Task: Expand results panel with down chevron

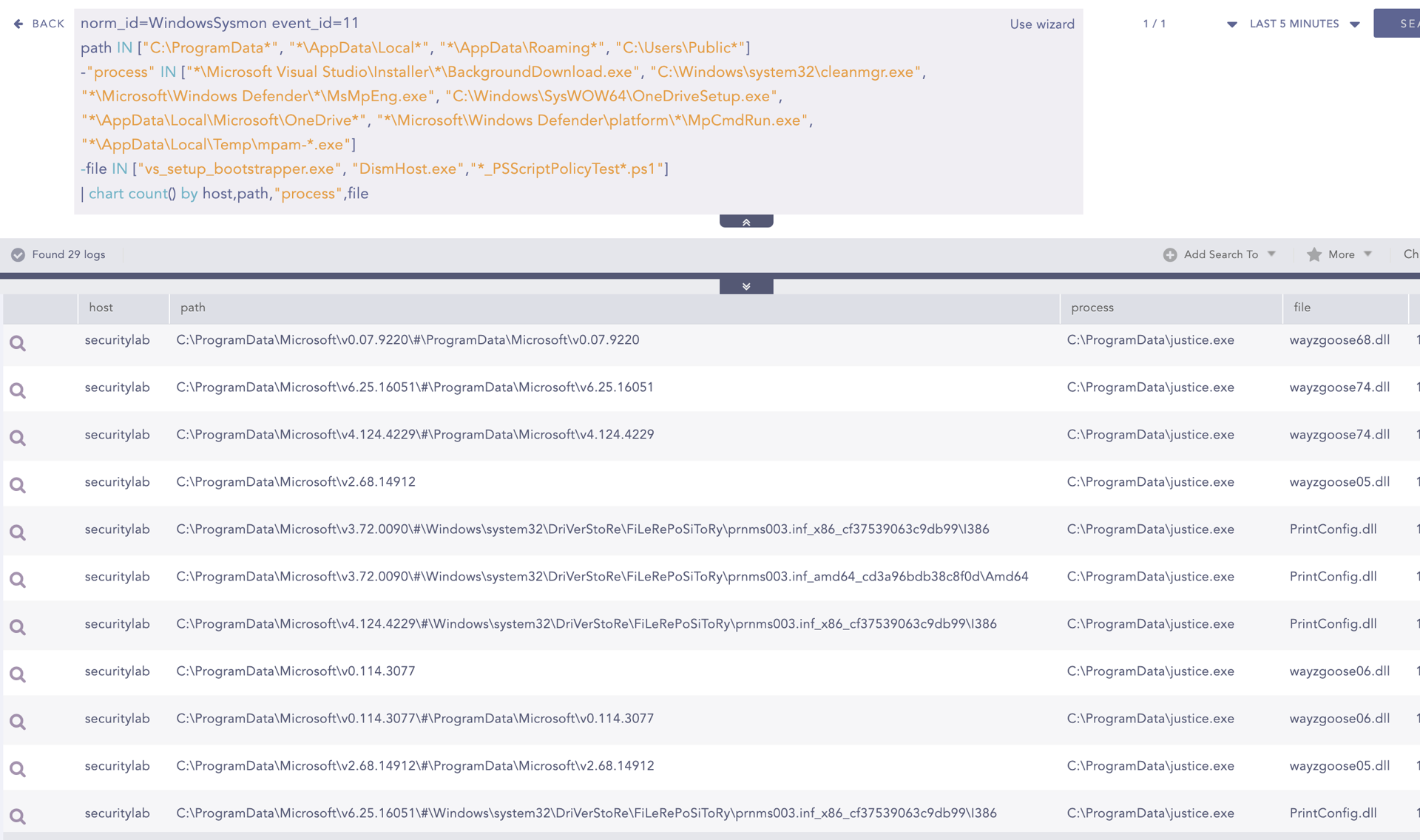Action: 745,286
